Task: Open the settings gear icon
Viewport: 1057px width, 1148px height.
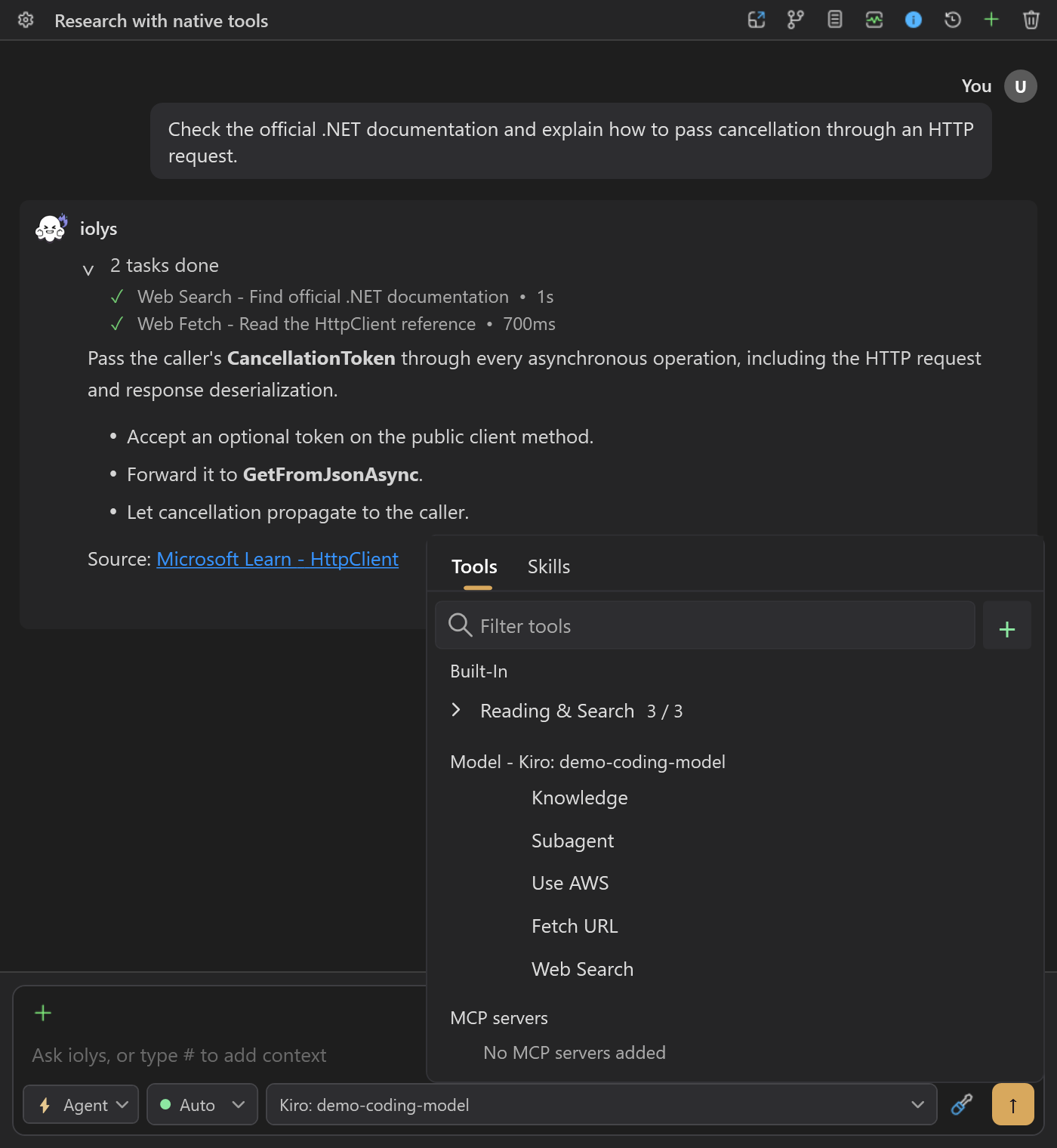Action: tap(26, 20)
